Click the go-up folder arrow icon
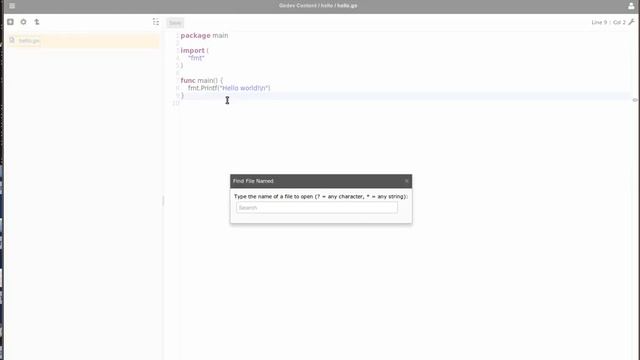This screenshot has height=360, width=640. point(37,22)
